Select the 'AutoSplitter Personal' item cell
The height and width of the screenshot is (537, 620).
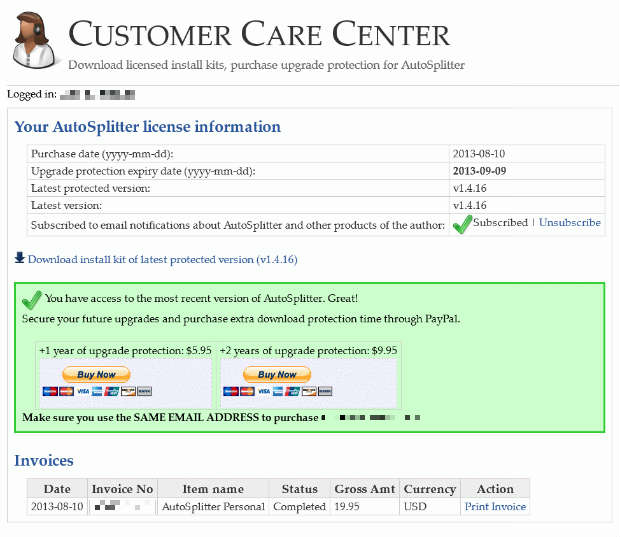[213, 507]
